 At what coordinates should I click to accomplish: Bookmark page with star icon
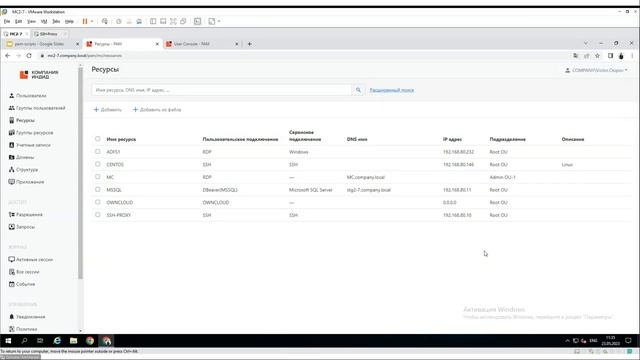point(597,56)
